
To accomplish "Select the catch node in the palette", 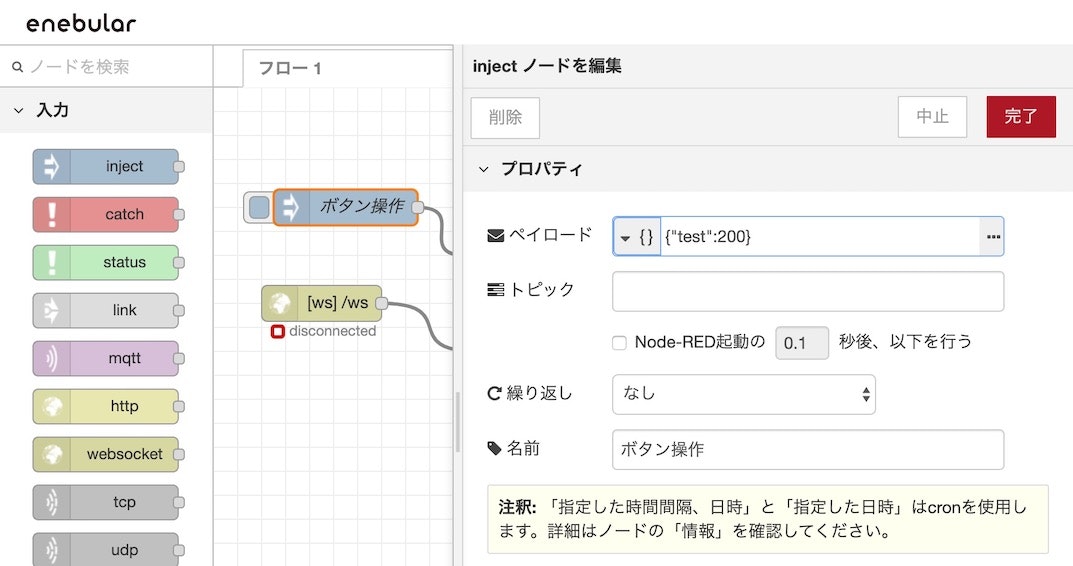I will [x=105, y=214].
